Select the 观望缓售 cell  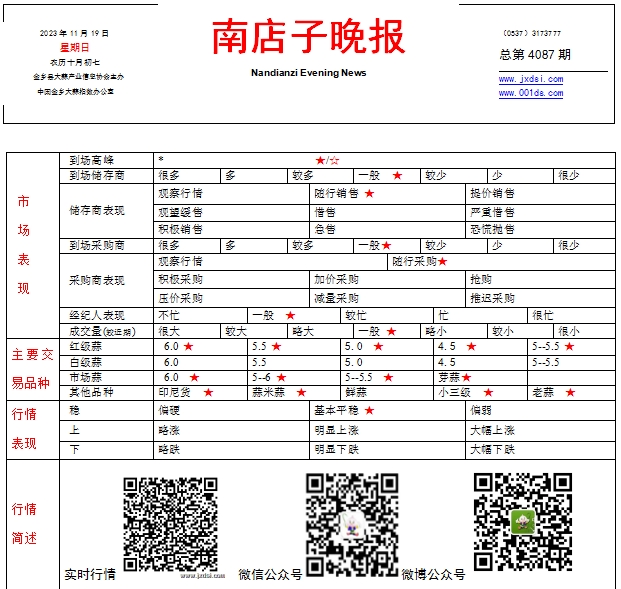tap(231, 213)
